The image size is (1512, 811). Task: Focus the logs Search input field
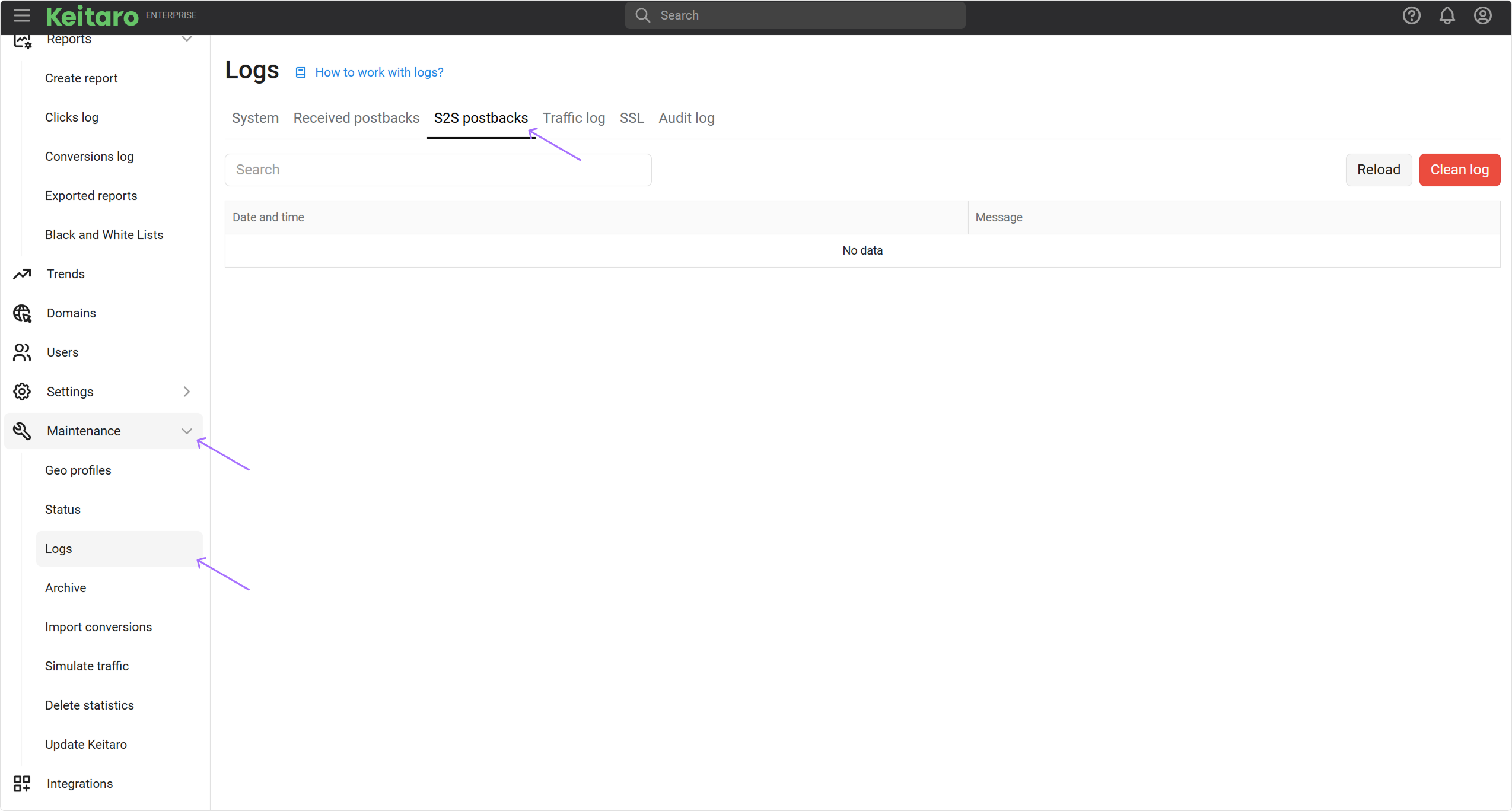[438, 170]
